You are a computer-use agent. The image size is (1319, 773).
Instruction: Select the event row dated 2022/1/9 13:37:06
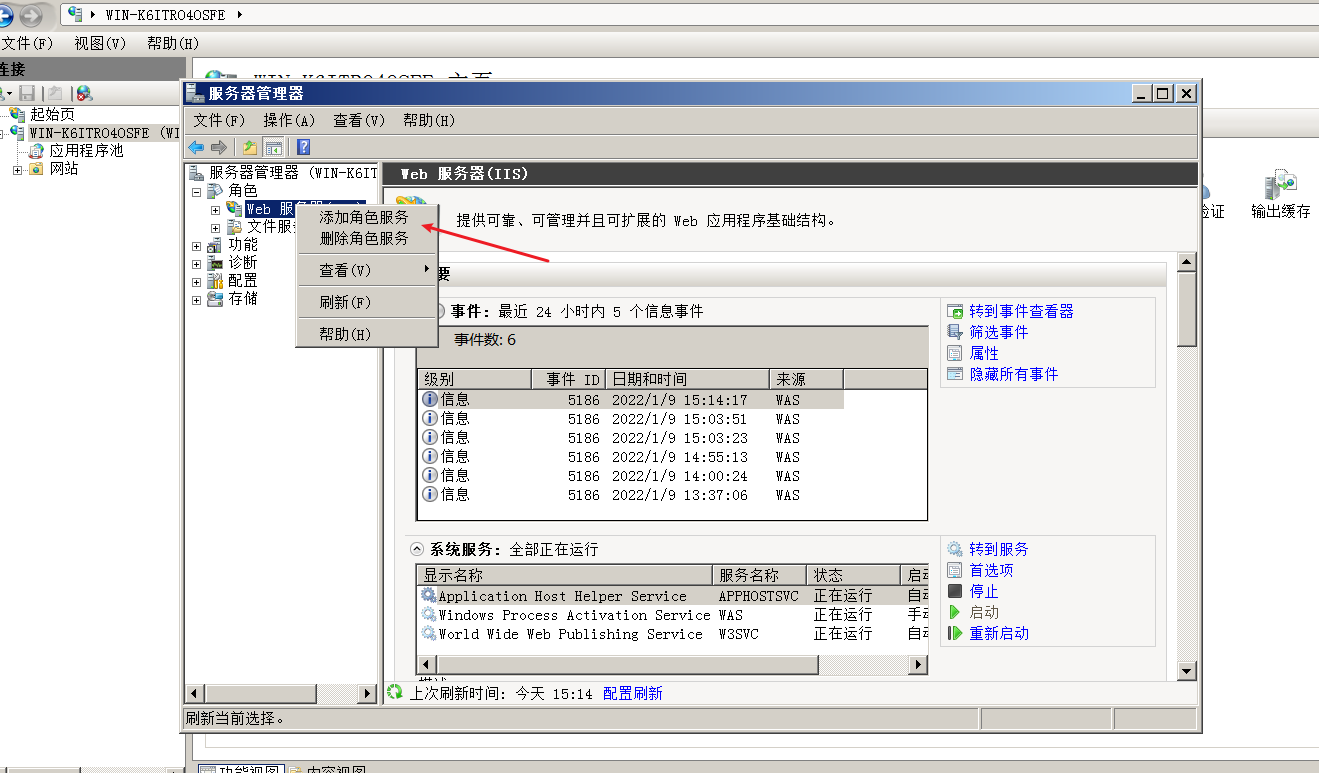632,495
